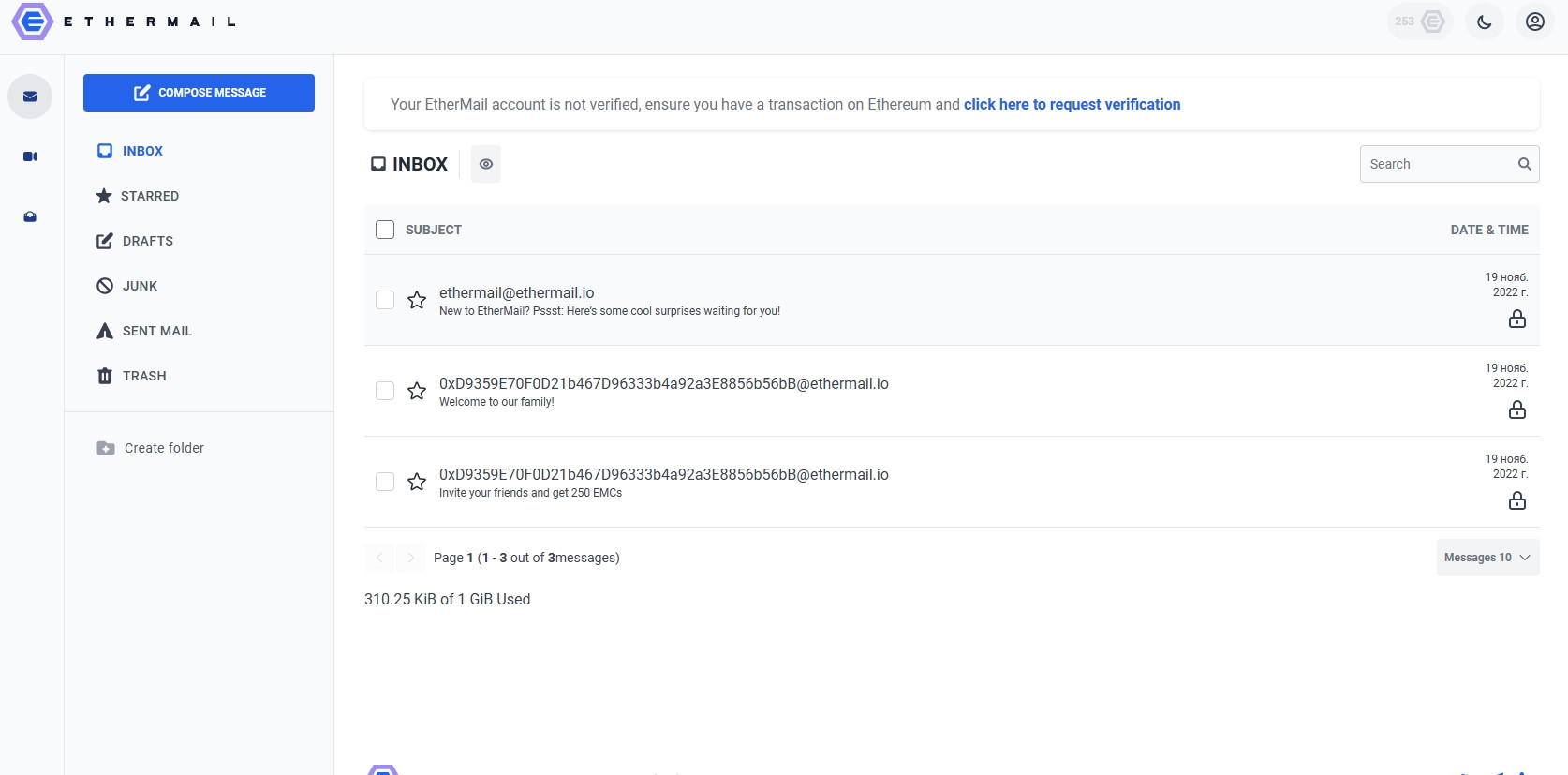1568x775 pixels.
Task: Toggle dark mode with the moon icon
Action: [x=1485, y=22]
